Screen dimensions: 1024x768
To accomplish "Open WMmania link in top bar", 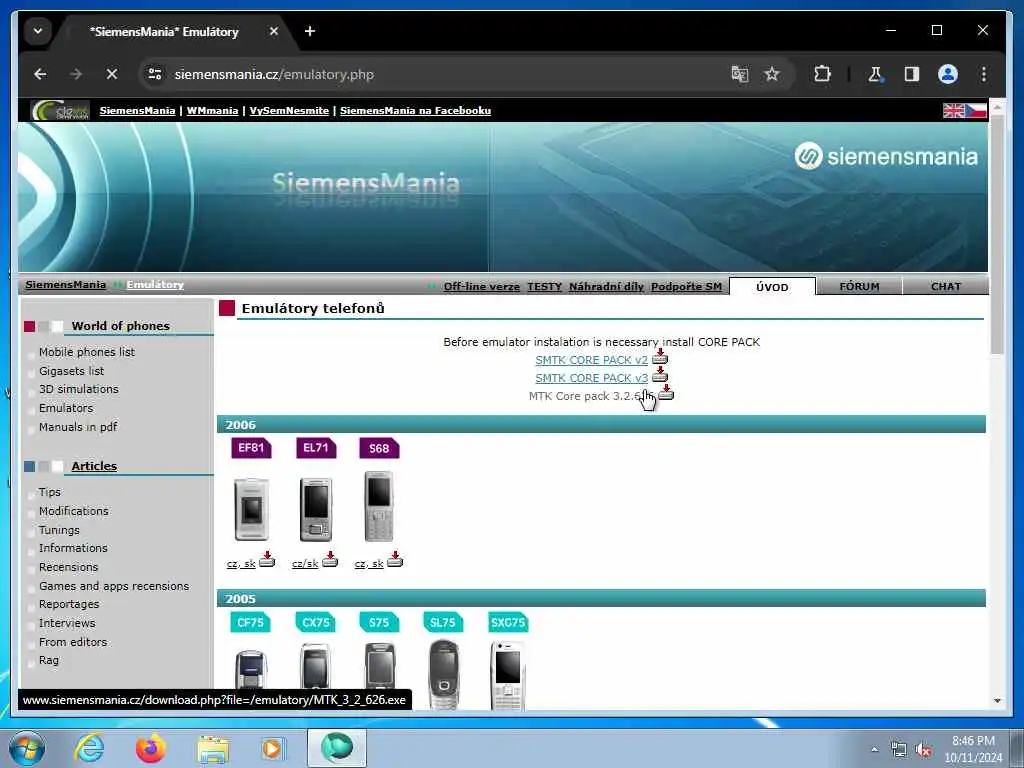I will pos(212,110).
